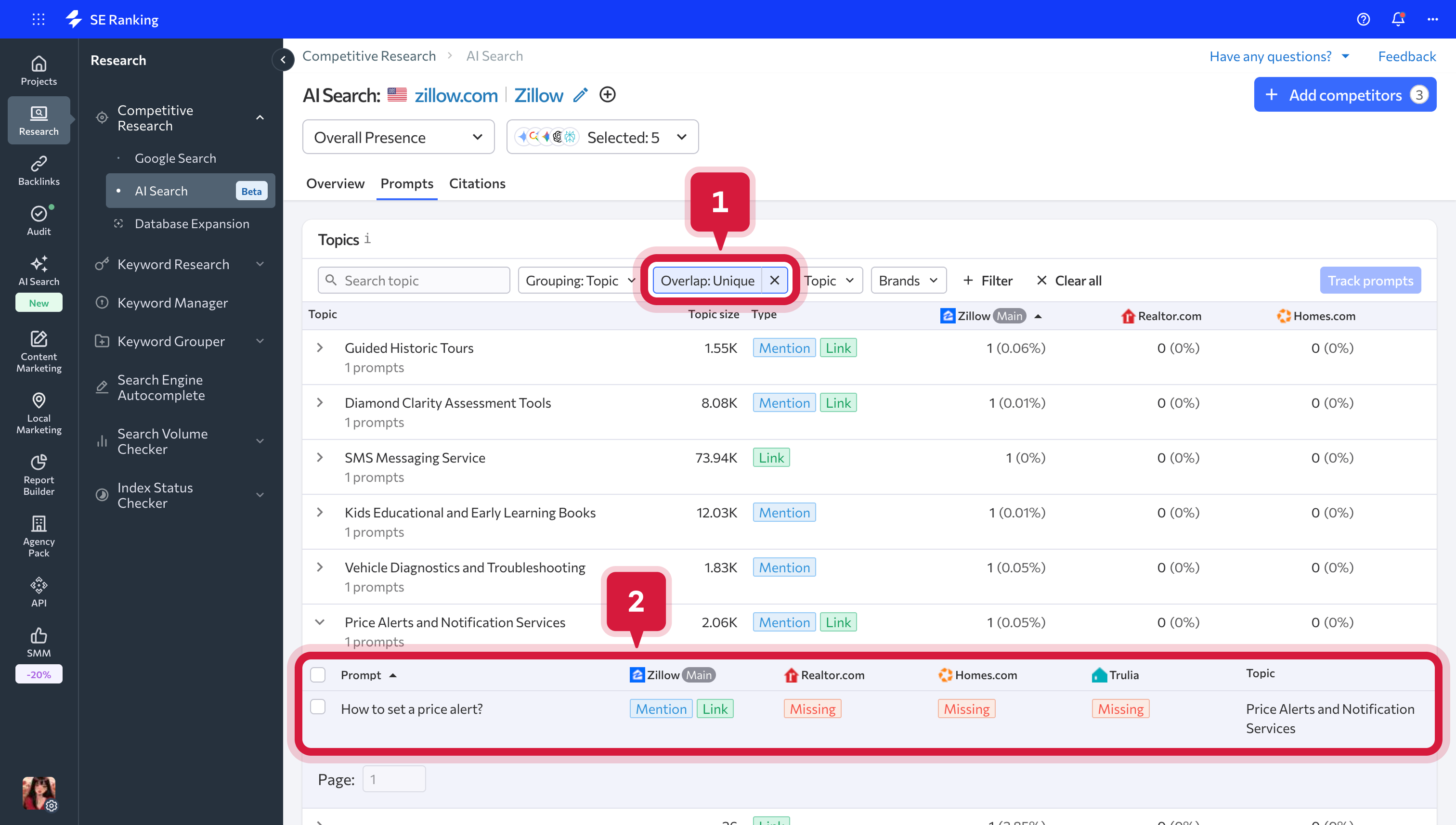Open the Selected: 5 AI engines dropdown
This screenshot has width=1456, height=825.
(x=602, y=137)
